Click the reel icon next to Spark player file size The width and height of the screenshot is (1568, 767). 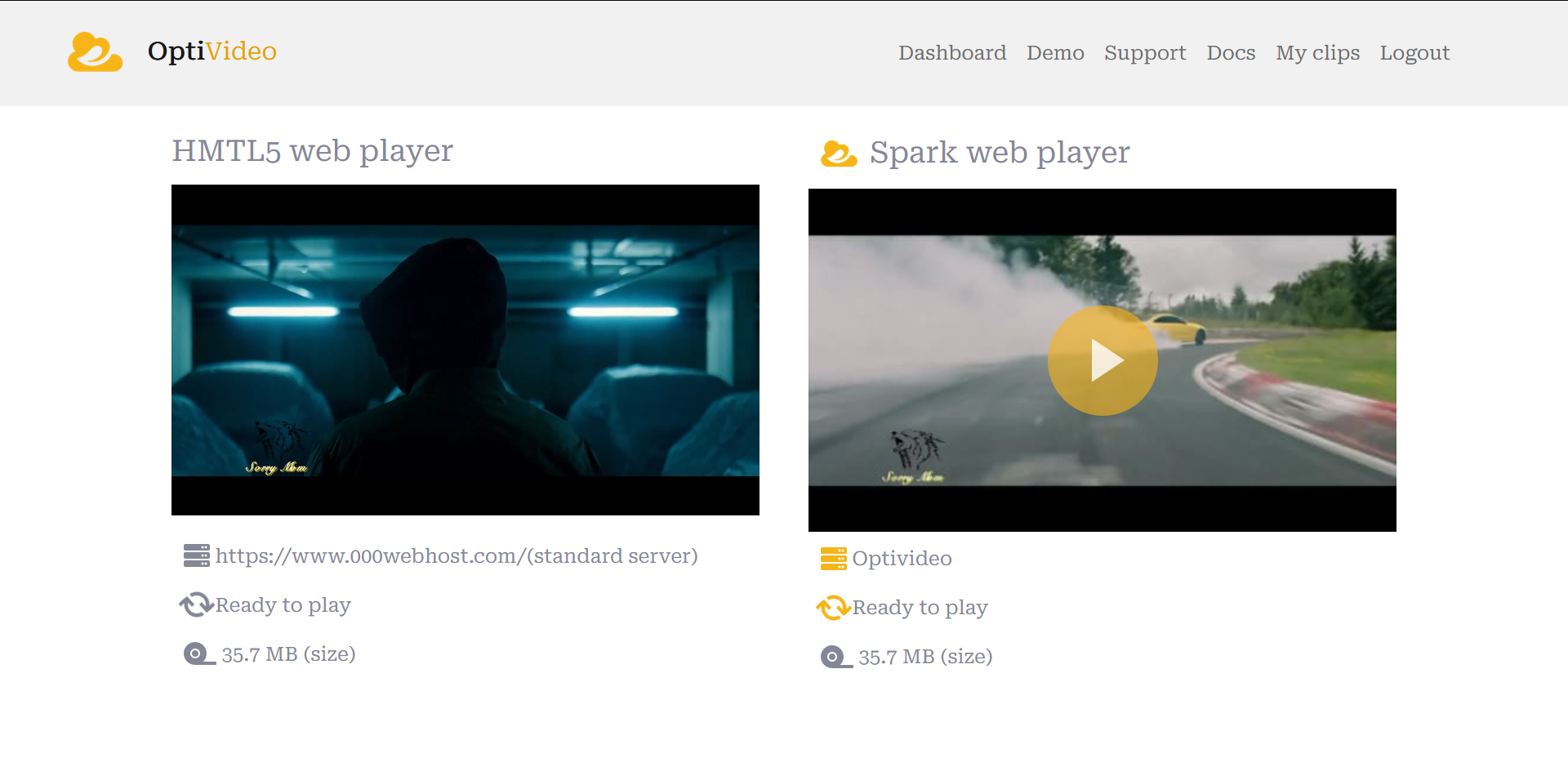tap(834, 657)
